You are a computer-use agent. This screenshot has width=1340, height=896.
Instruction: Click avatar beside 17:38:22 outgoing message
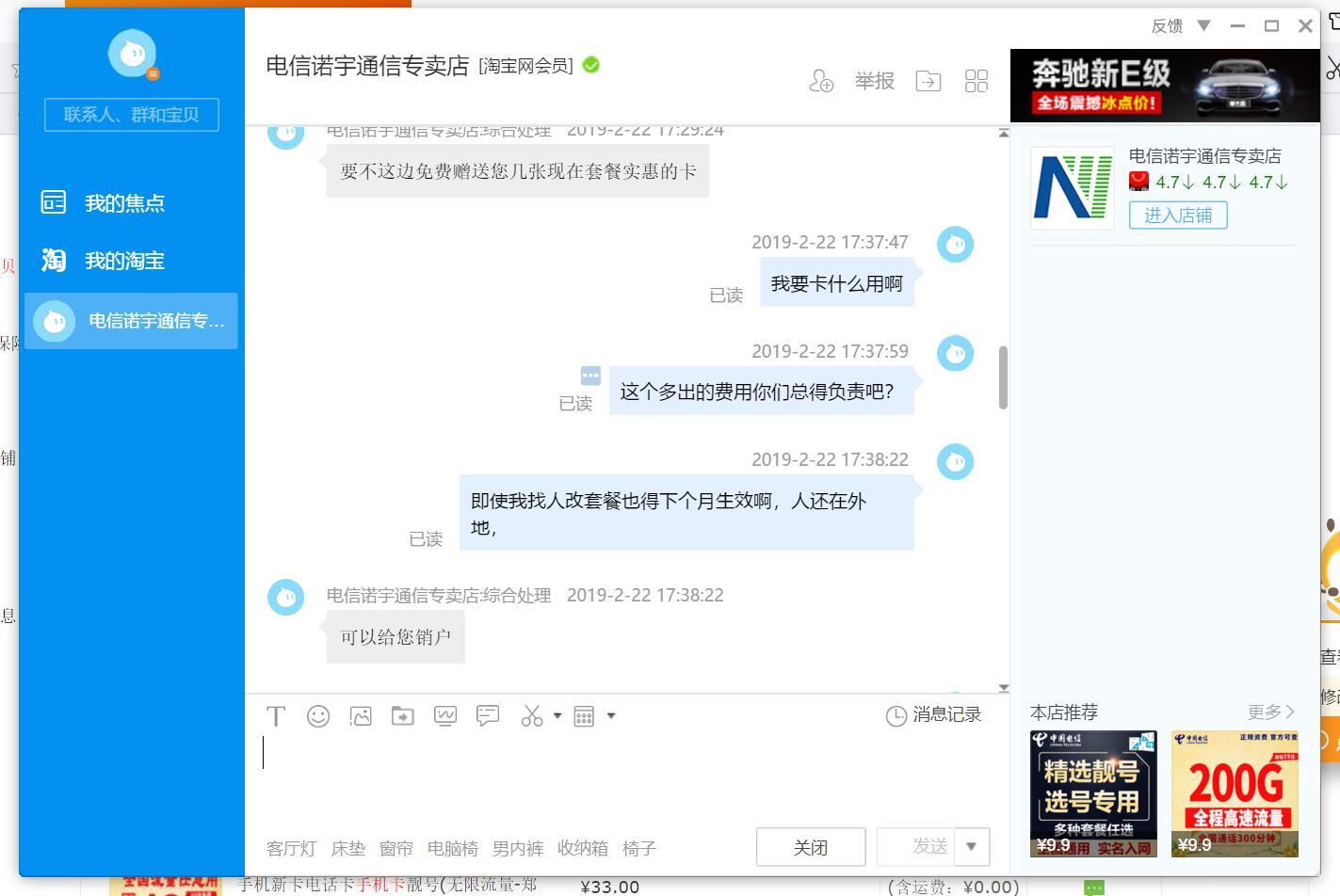955,462
